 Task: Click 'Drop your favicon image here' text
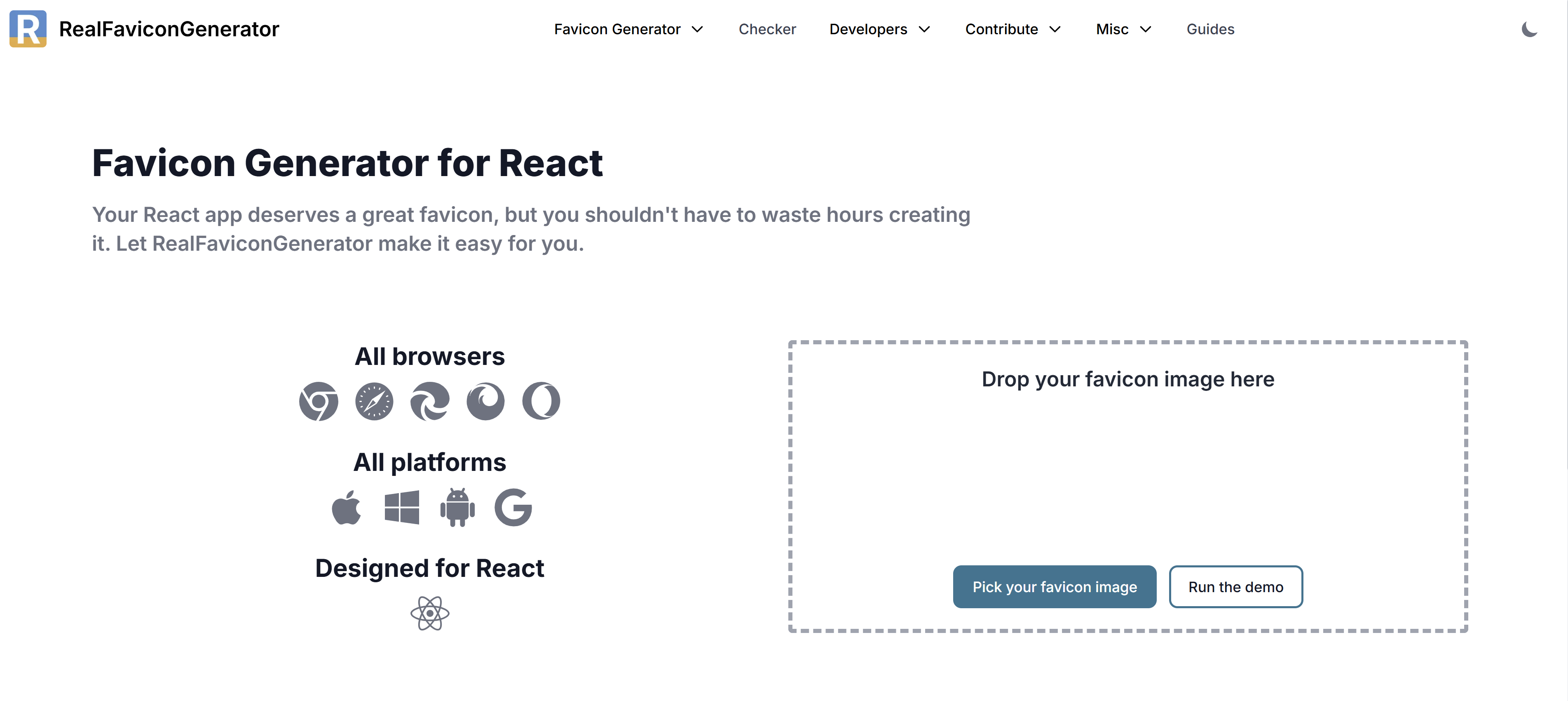(1128, 379)
